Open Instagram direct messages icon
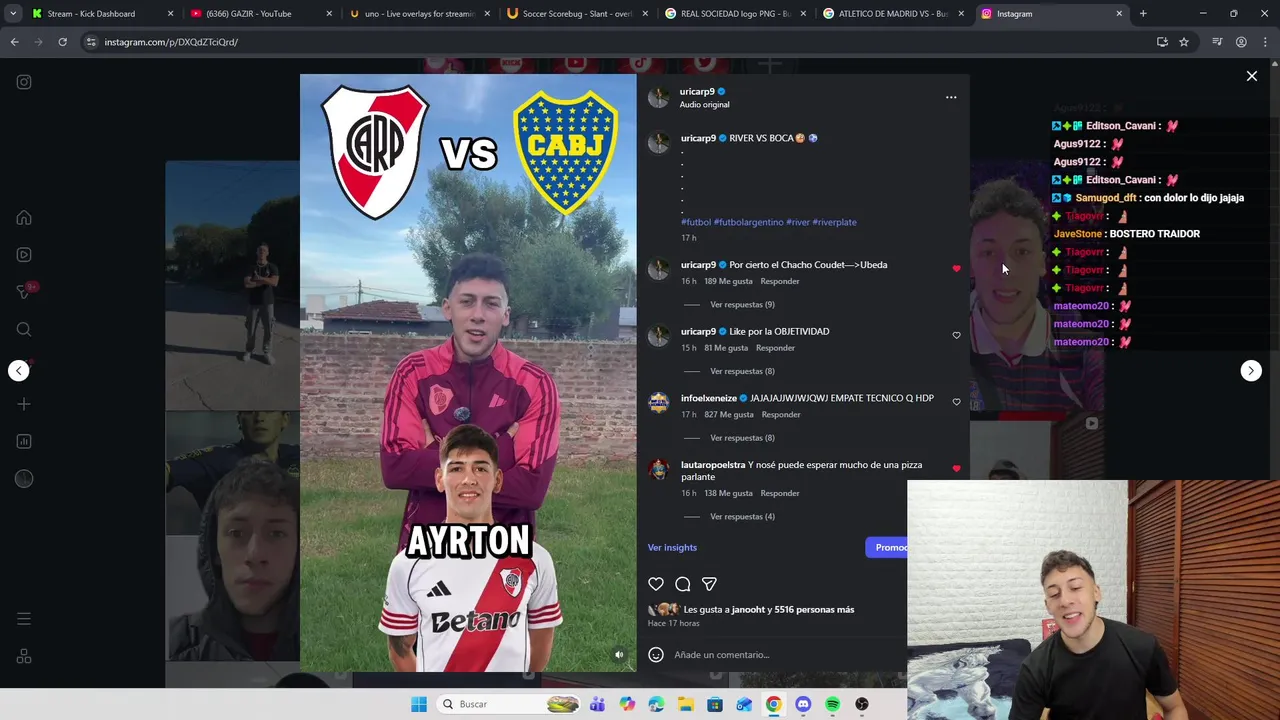 [x=24, y=292]
